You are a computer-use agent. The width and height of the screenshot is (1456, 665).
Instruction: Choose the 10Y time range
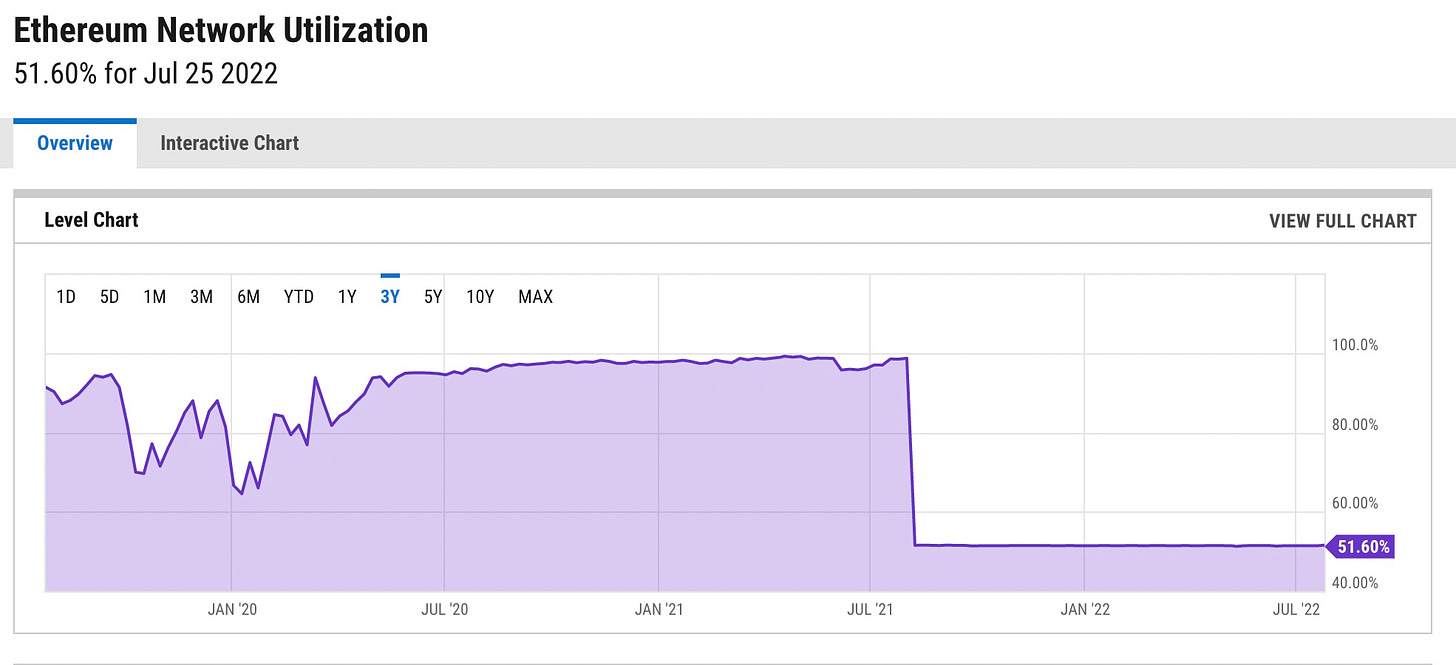pyautogui.click(x=480, y=296)
